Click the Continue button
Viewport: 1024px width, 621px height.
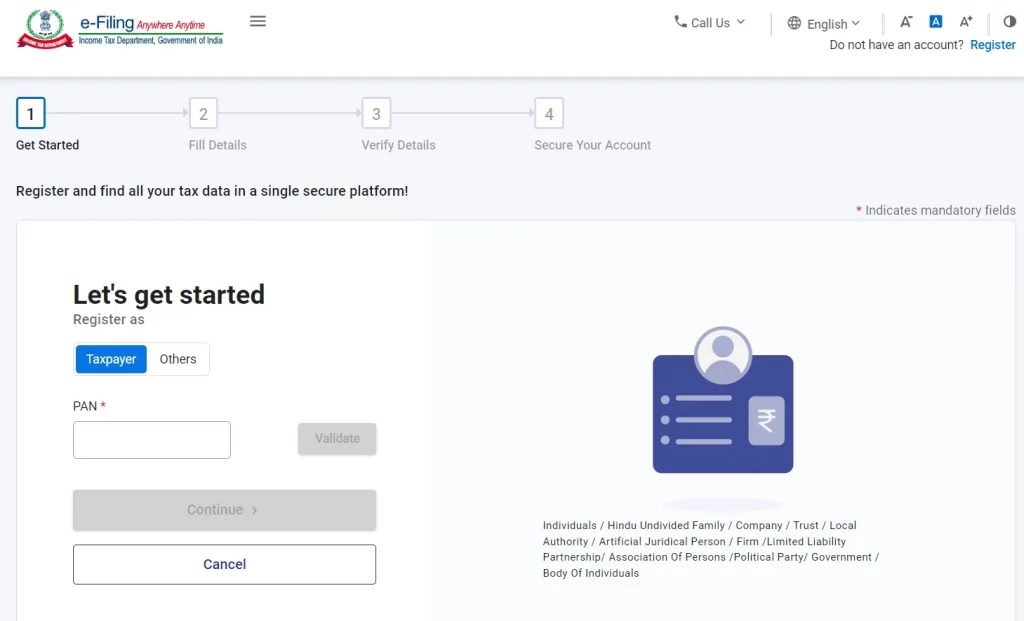[224, 510]
